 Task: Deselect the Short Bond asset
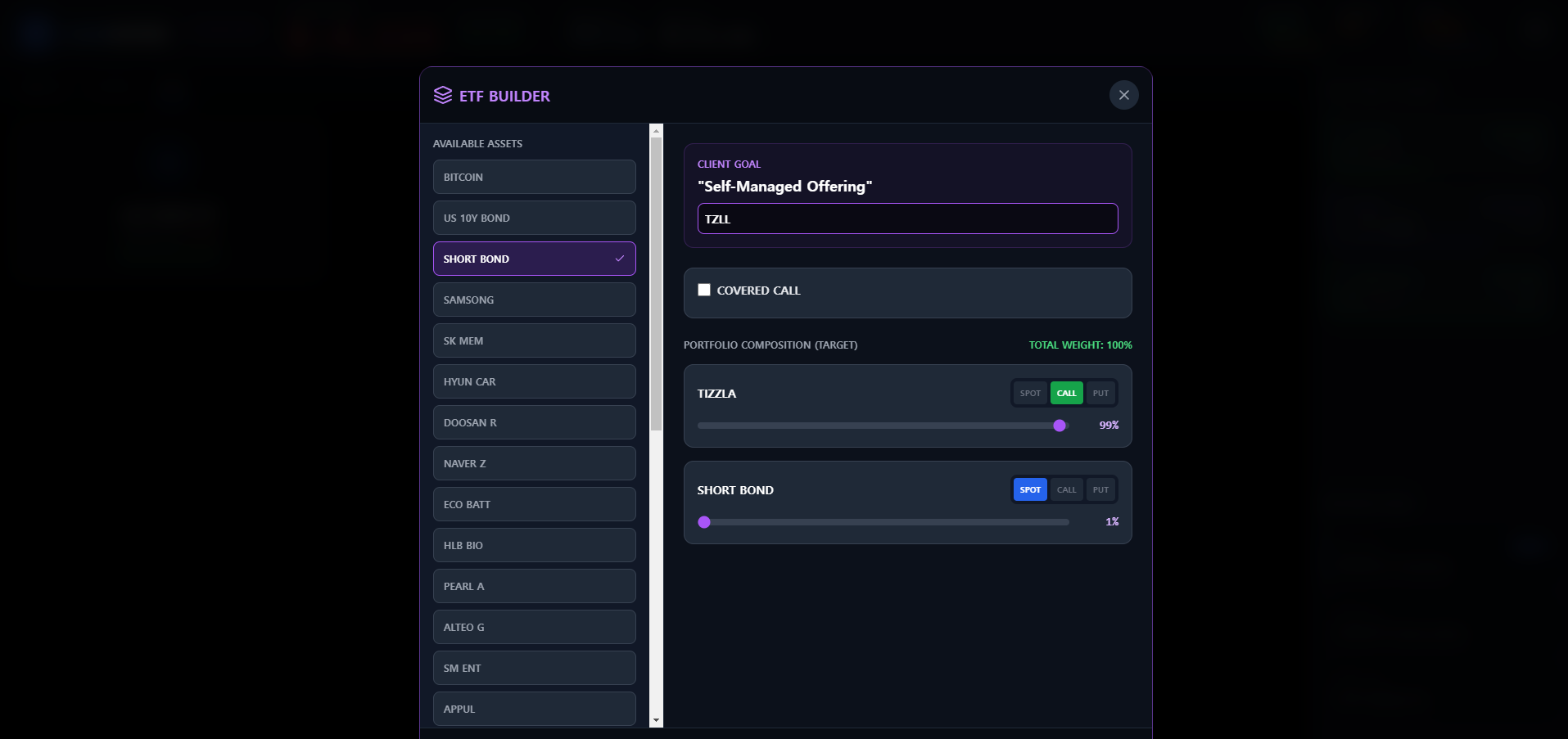click(524, 259)
